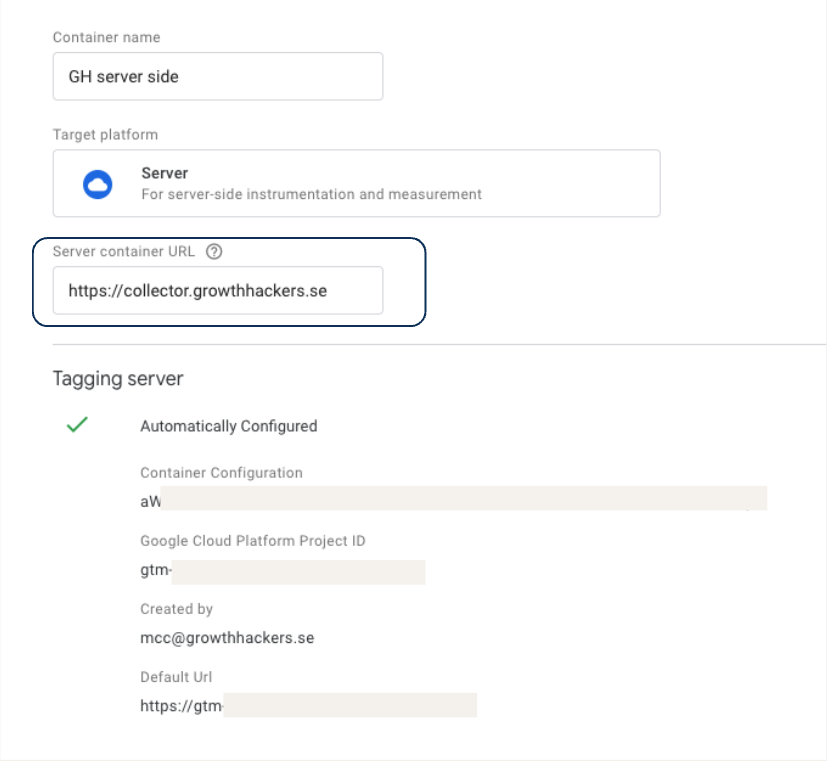Click the "Target platform" label

pyautogui.click(x=105, y=134)
